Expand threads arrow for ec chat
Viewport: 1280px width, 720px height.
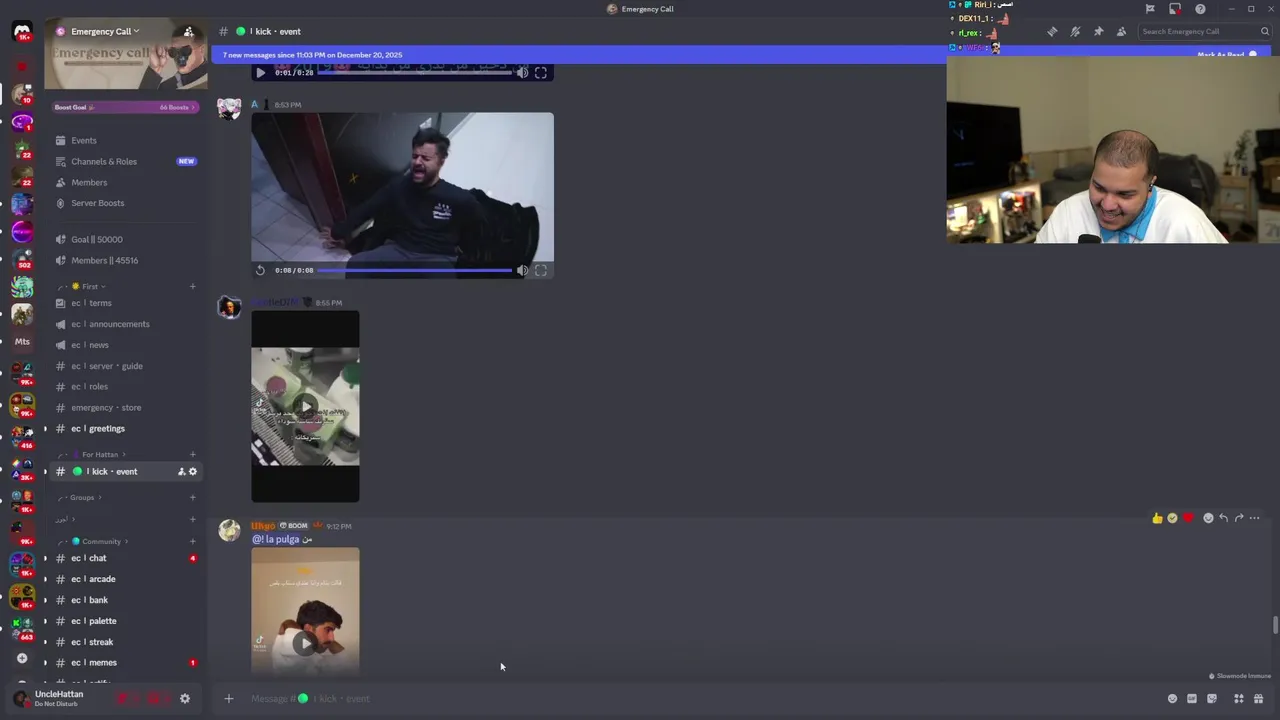44,558
